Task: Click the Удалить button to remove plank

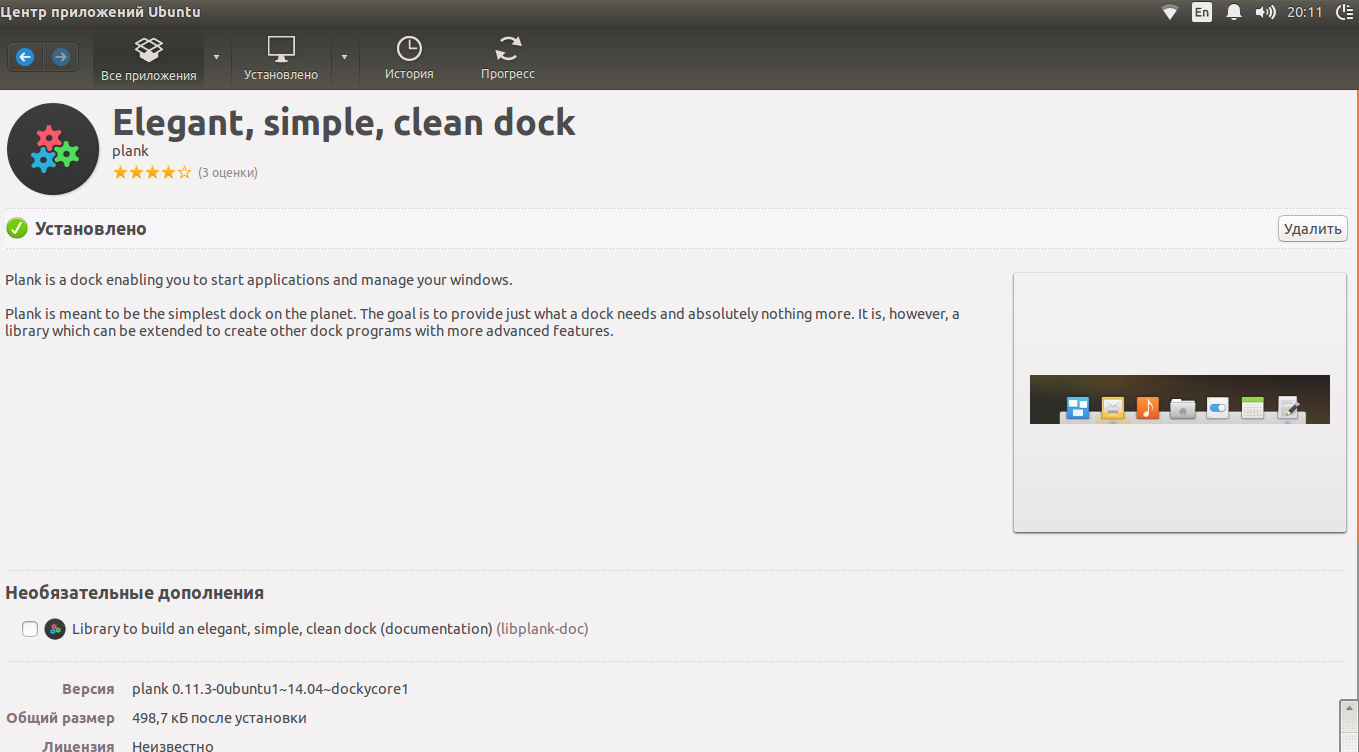Action: pyautogui.click(x=1313, y=229)
